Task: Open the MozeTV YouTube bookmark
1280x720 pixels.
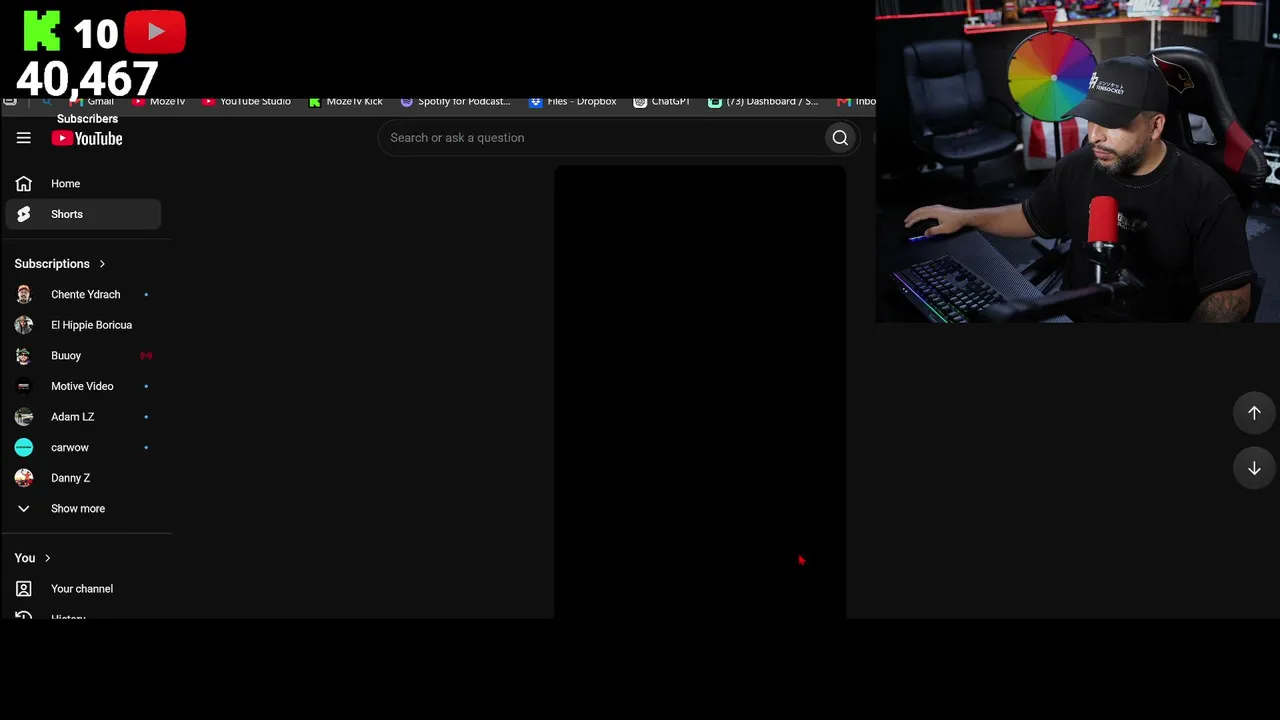Action: click(x=159, y=102)
